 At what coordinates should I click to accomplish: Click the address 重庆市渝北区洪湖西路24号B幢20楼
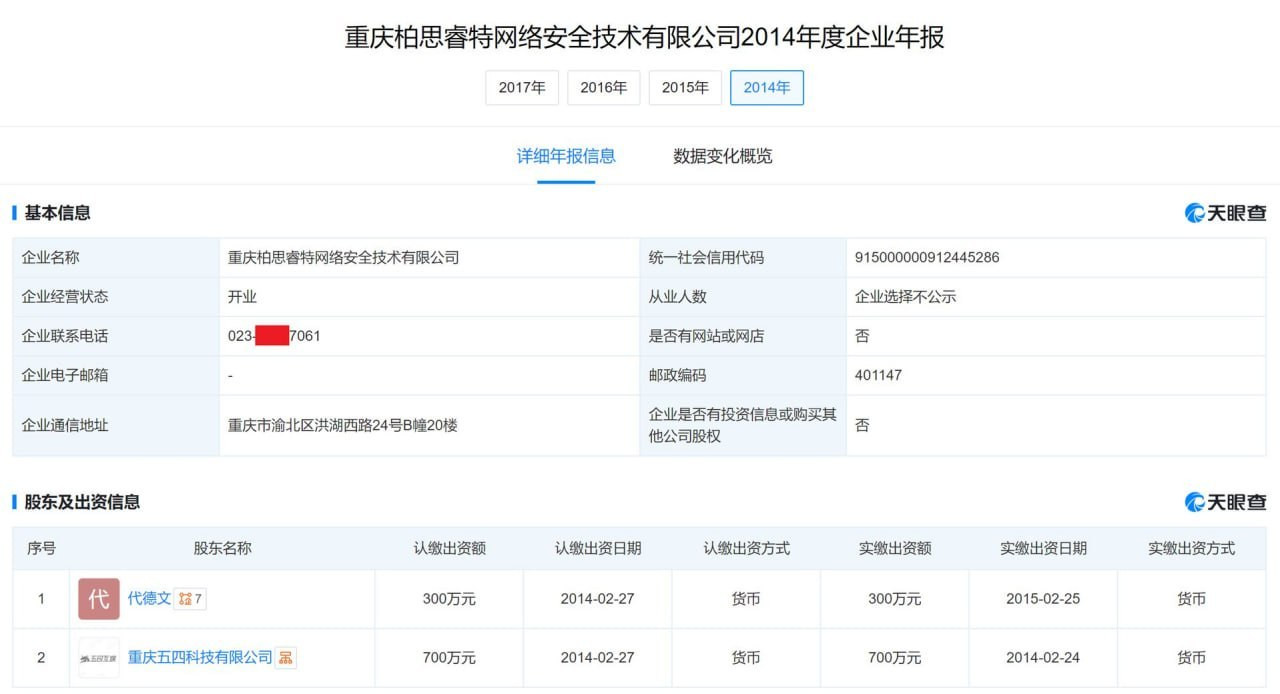pyautogui.click(x=343, y=425)
